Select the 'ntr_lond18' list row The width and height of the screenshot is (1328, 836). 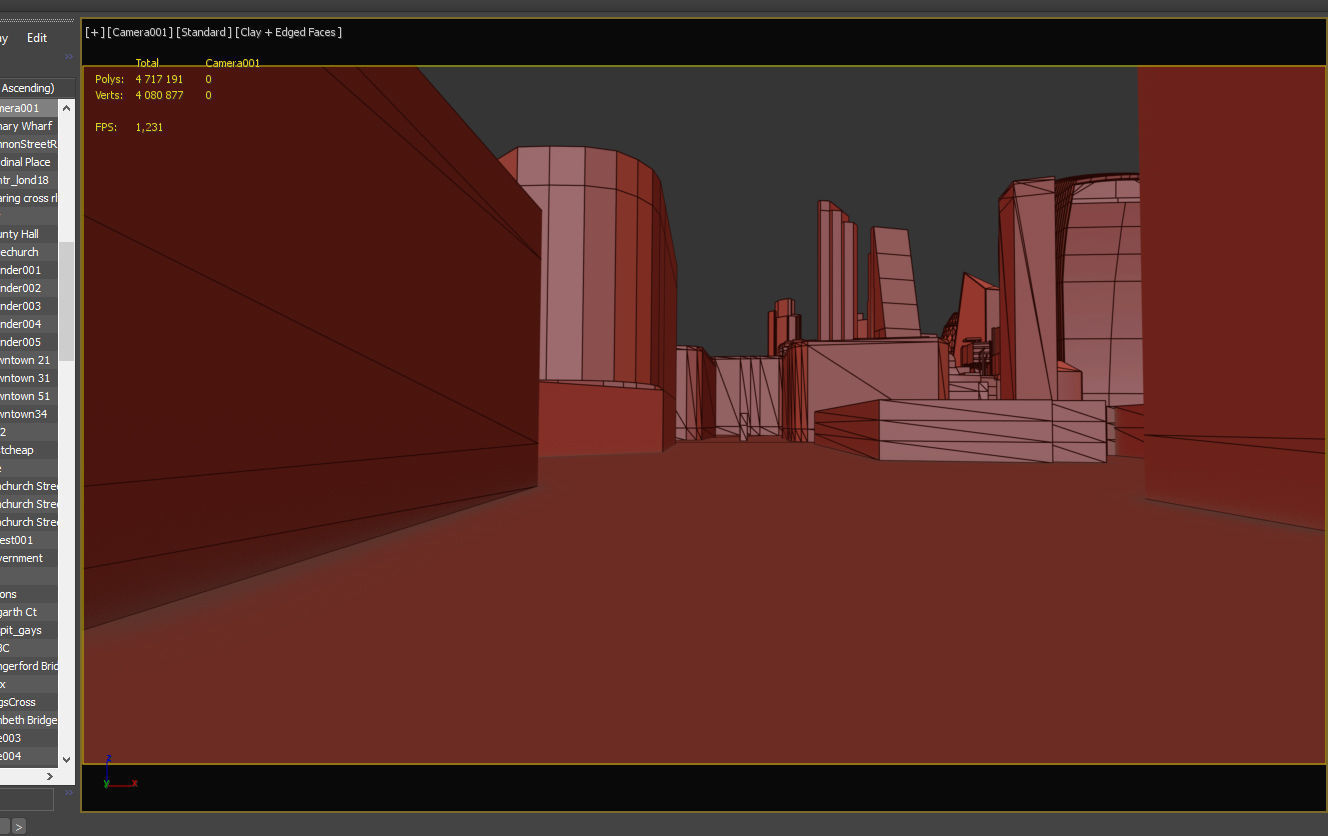29,180
